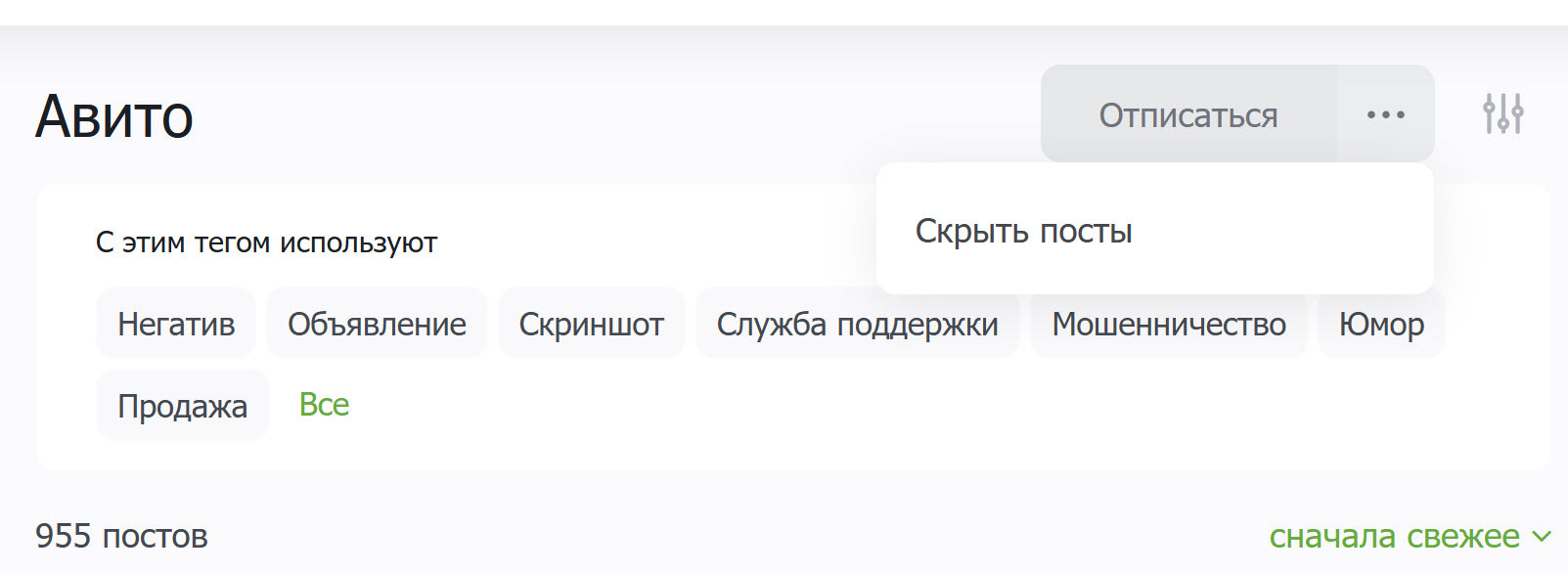Select the 'Негатив' tag chip
The width and height of the screenshot is (1568, 573).
pyautogui.click(x=176, y=324)
